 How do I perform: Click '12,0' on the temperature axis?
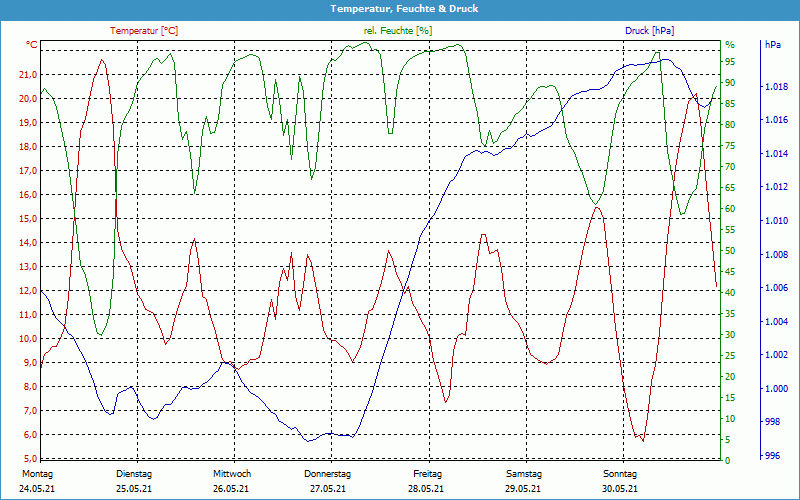pos(28,291)
